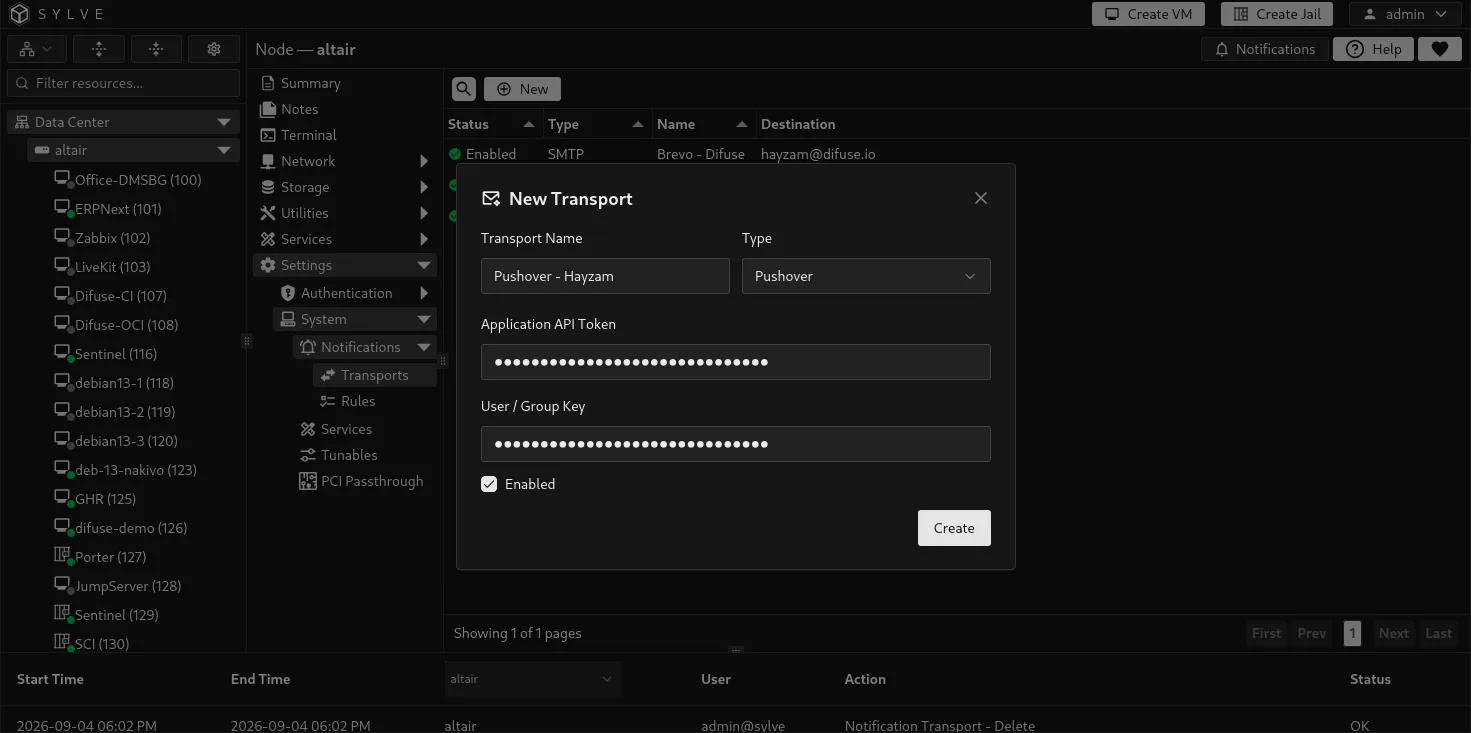Click the Create VM button
The height and width of the screenshot is (733, 1471).
coord(1148,14)
